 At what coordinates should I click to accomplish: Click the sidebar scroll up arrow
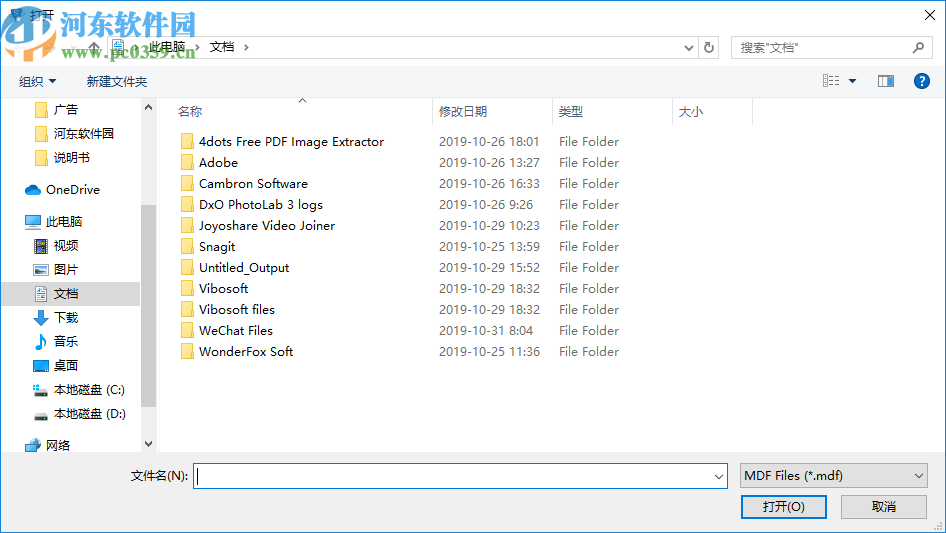[x=148, y=107]
